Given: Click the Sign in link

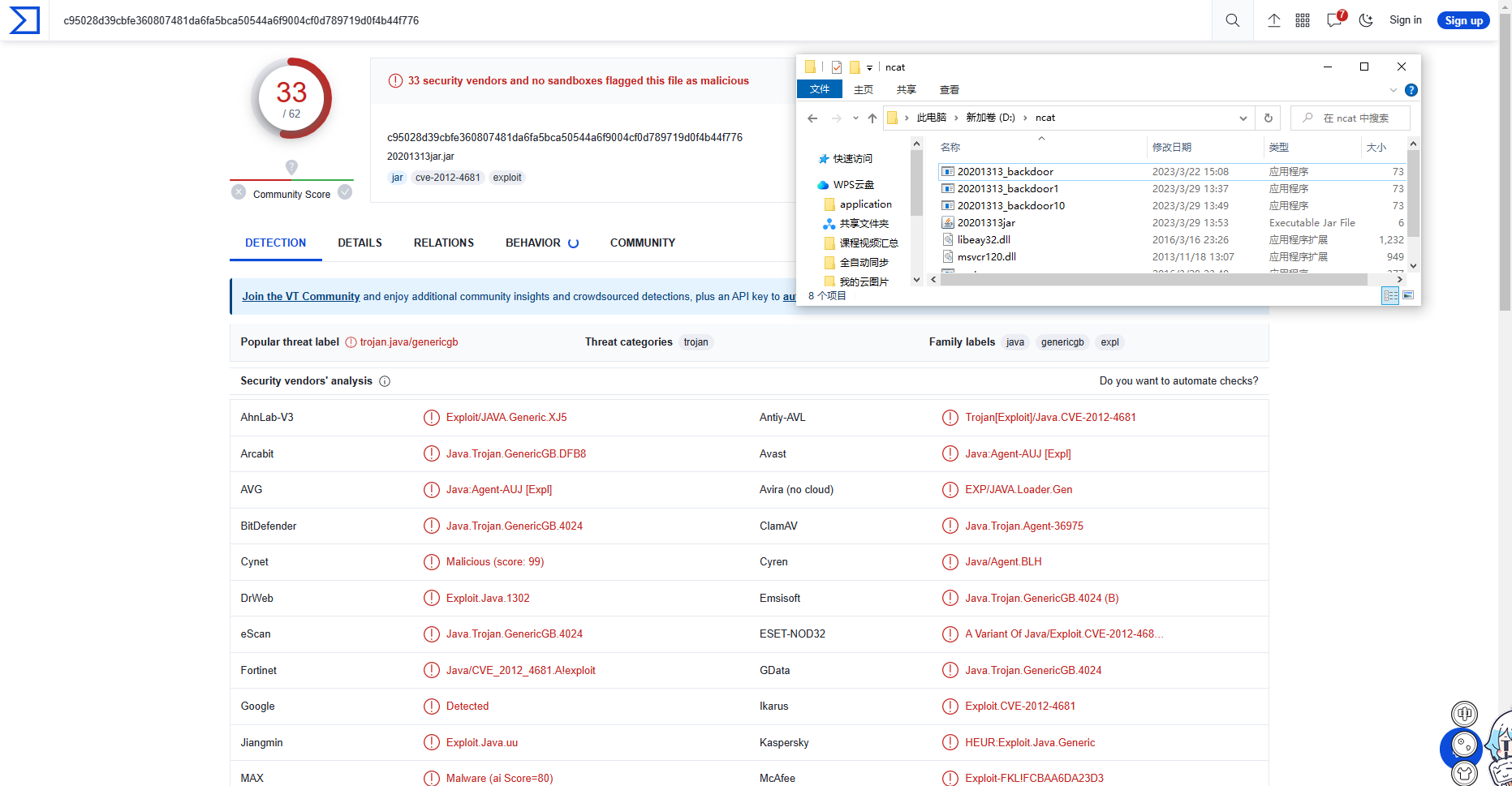Looking at the screenshot, I should tap(1406, 20).
